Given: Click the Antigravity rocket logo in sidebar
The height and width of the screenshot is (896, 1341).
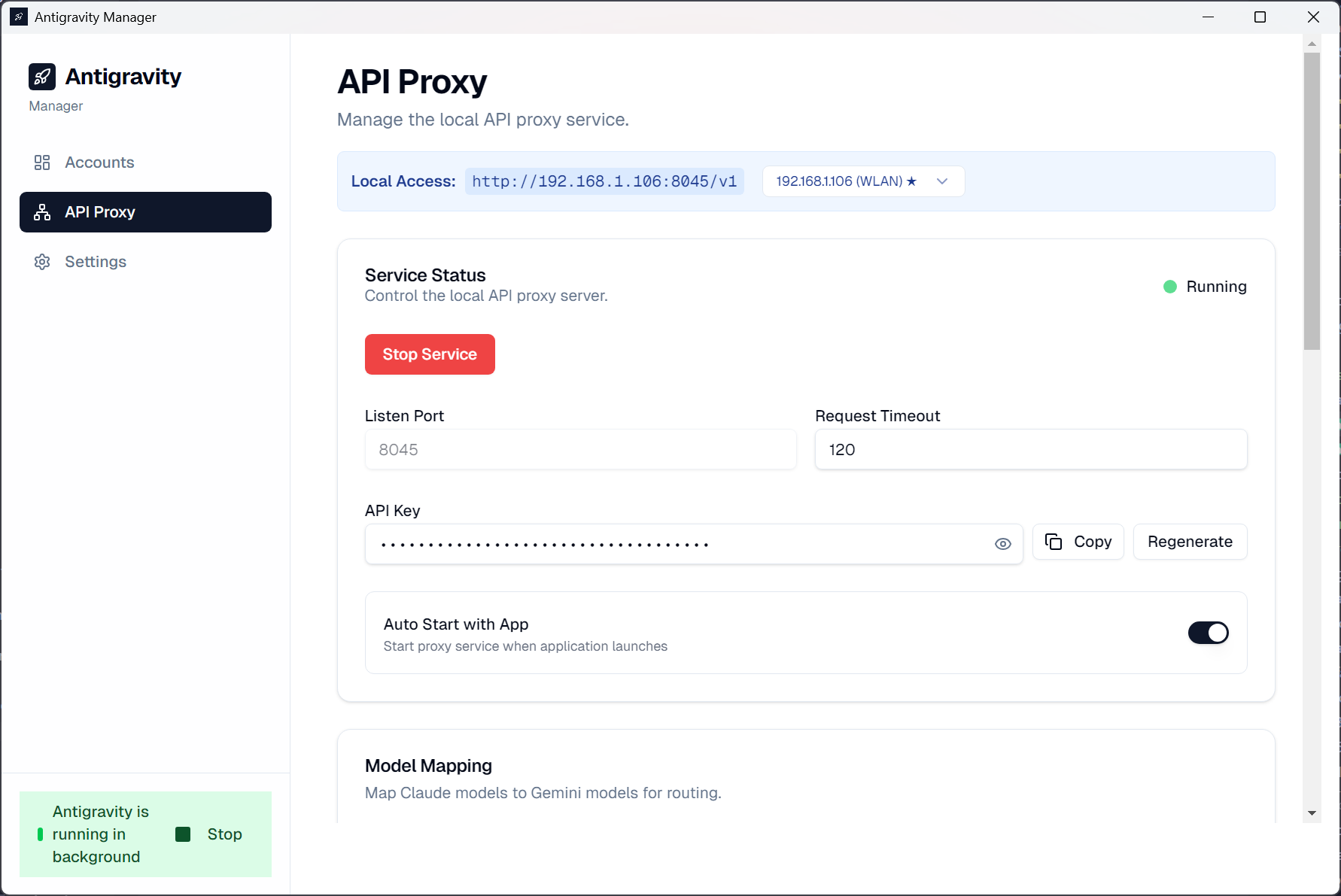Looking at the screenshot, I should 42,76.
